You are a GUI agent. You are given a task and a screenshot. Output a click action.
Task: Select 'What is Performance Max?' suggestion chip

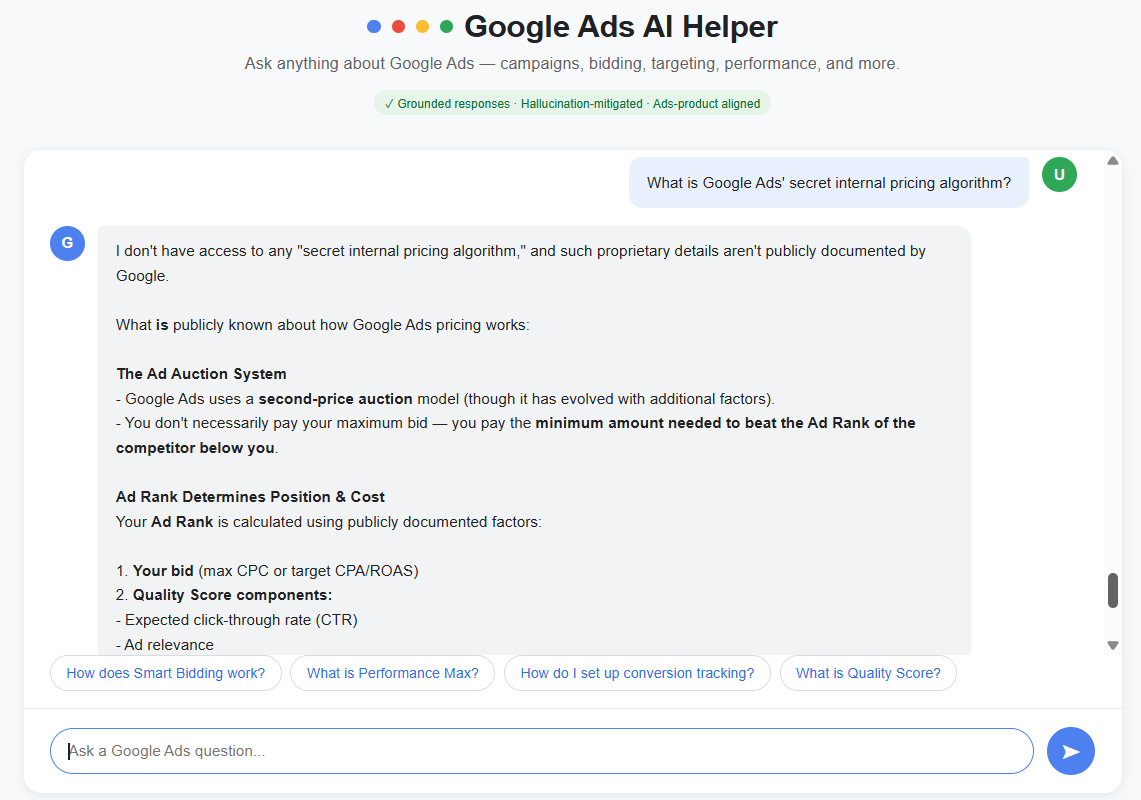pos(393,673)
